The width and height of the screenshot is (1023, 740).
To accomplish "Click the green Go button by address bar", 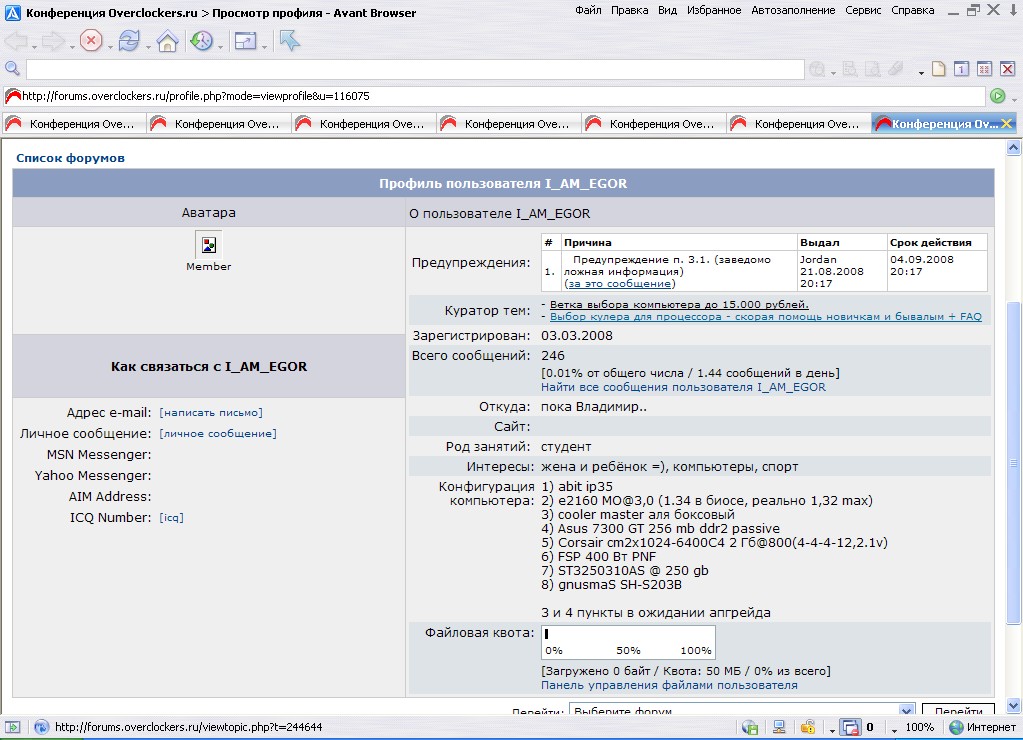I will point(998,96).
